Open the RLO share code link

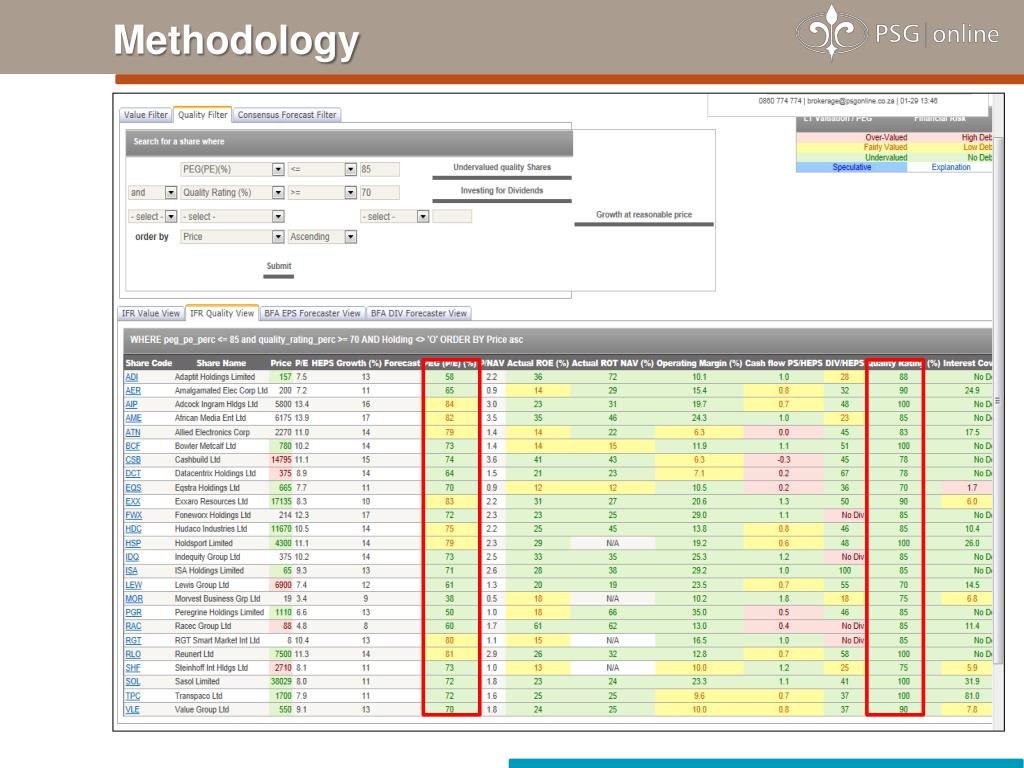133,654
